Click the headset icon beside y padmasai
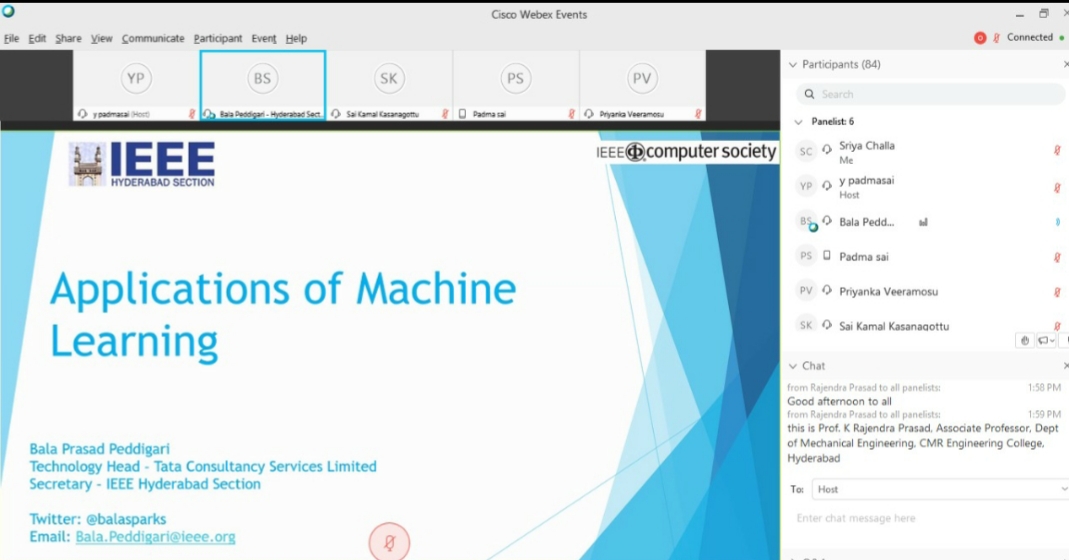Image resolution: width=1069 pixels, height=560 pixels. [x=827, y=186]
